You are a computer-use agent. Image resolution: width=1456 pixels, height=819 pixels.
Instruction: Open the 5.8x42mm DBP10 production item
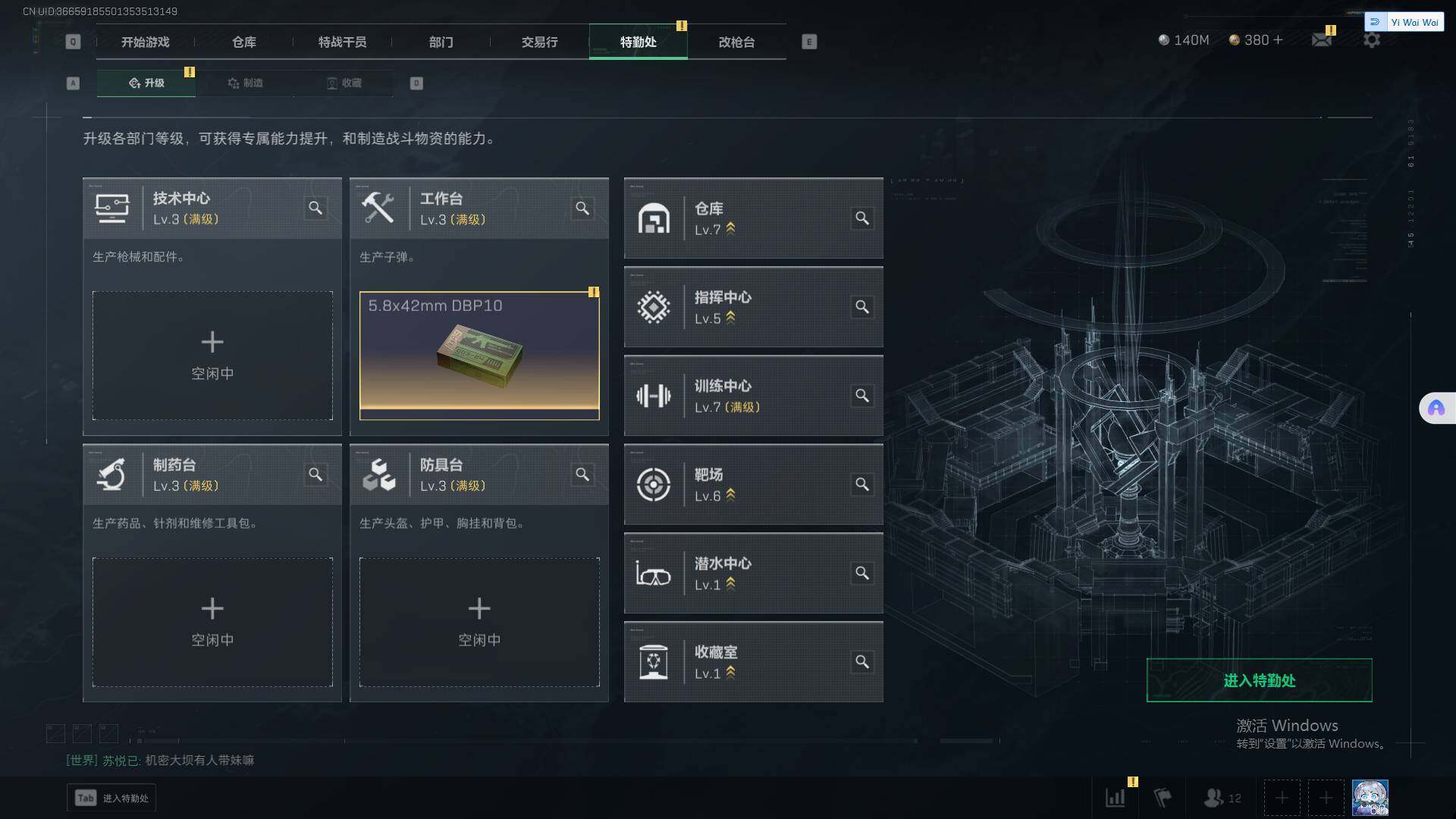[x=479, y=356]
